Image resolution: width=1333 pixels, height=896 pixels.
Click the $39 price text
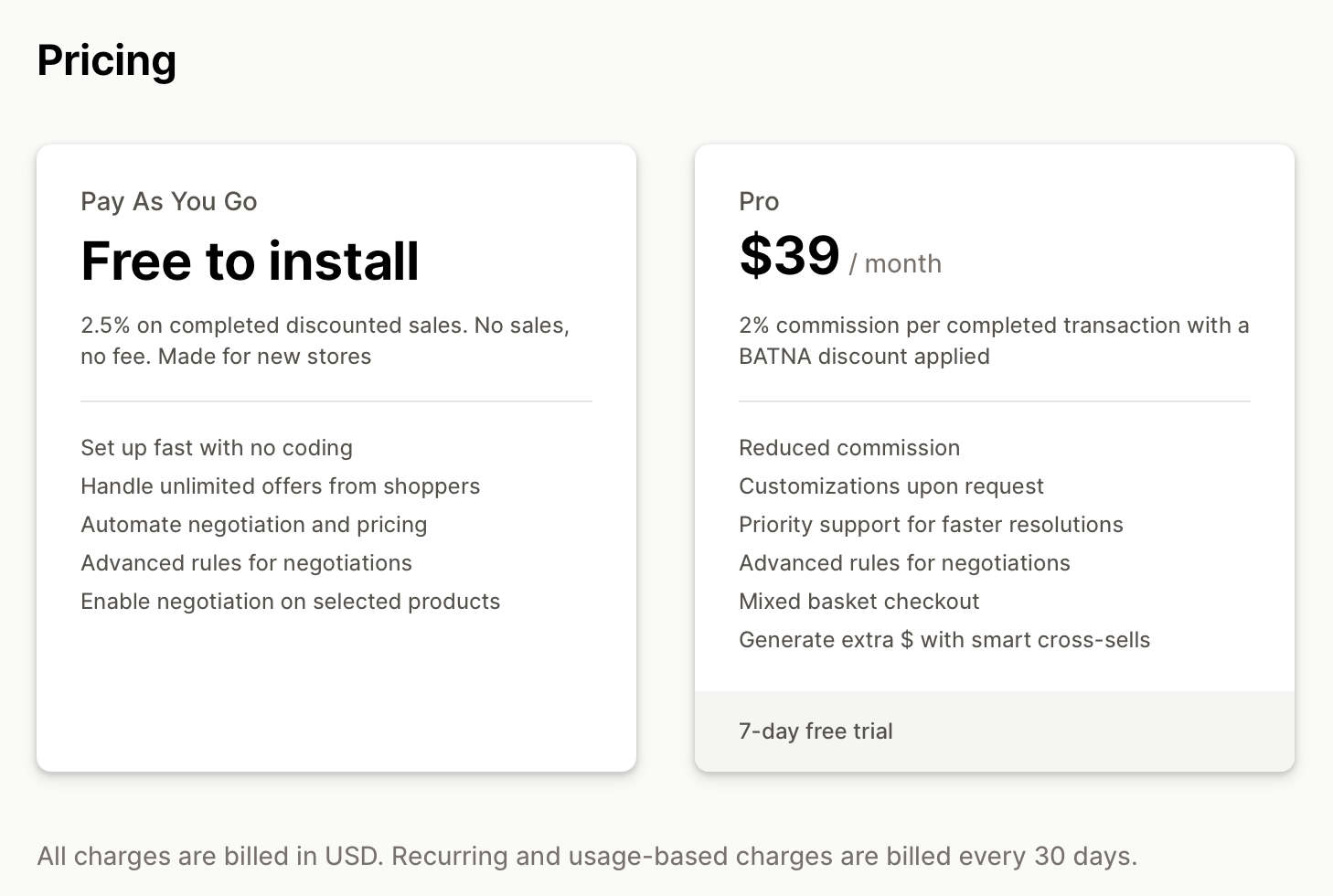point(789,255)
